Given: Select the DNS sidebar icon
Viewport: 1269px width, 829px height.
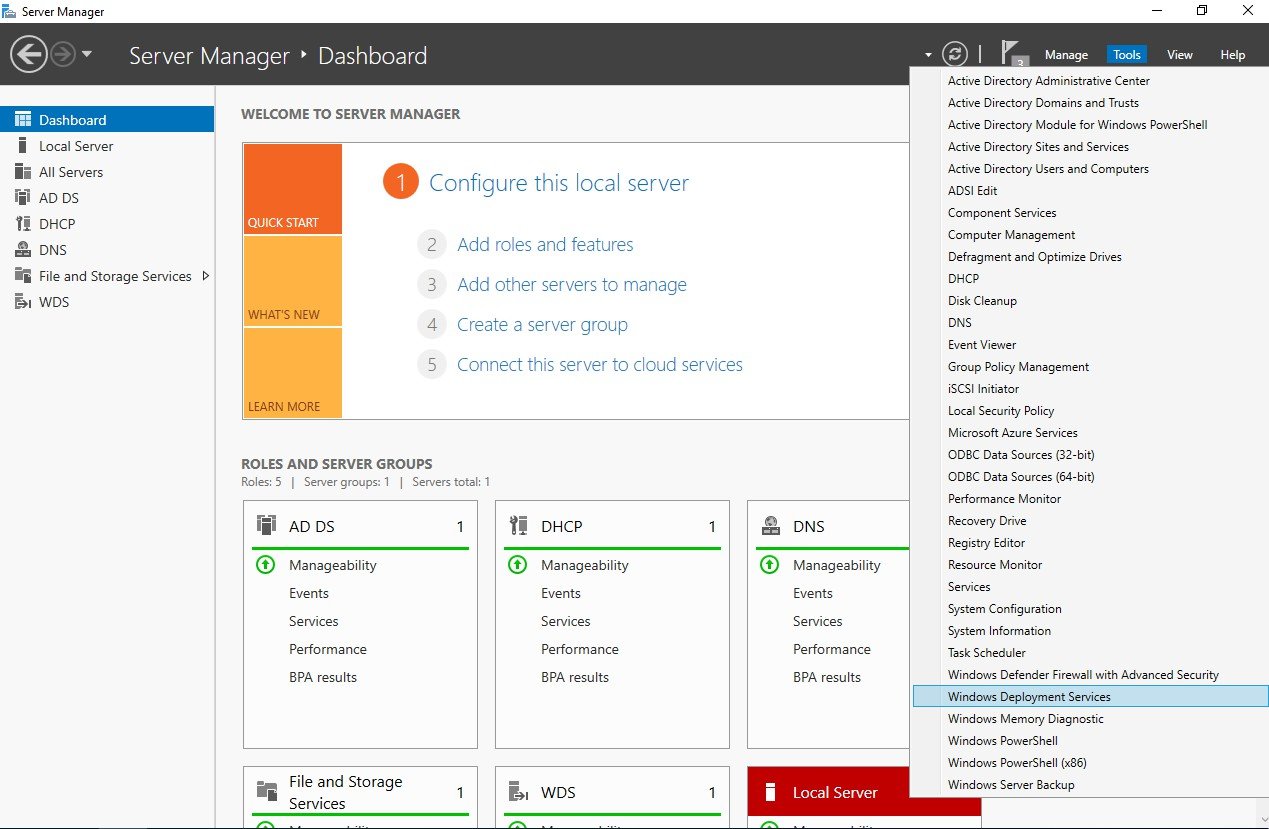Looking at the screenshot, I should [x=23, y=250].
